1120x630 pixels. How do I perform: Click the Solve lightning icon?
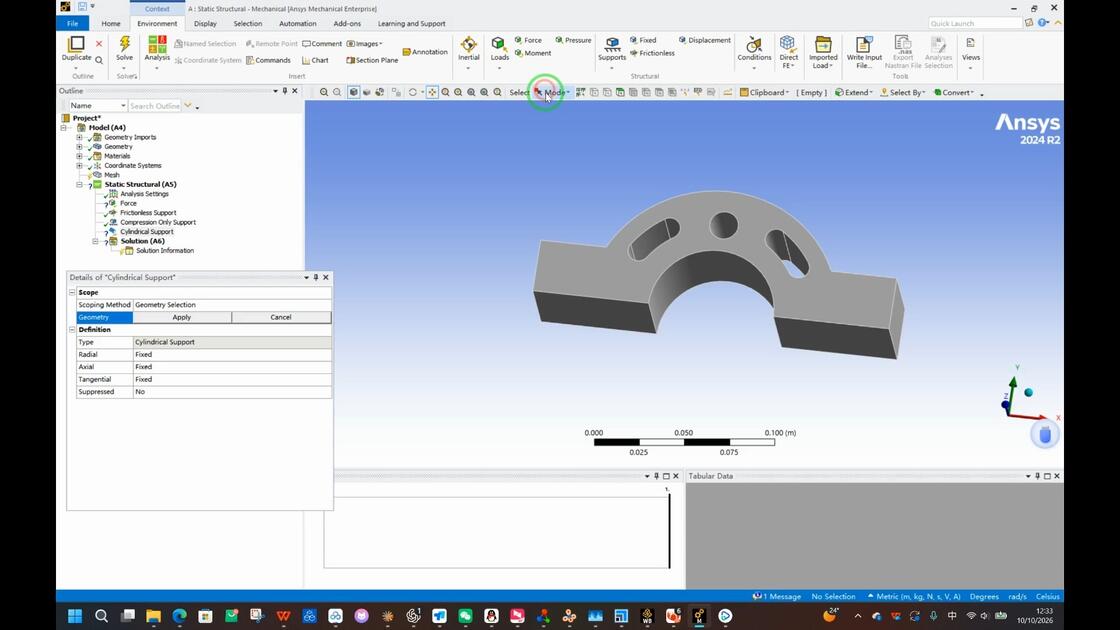(124, 44)
